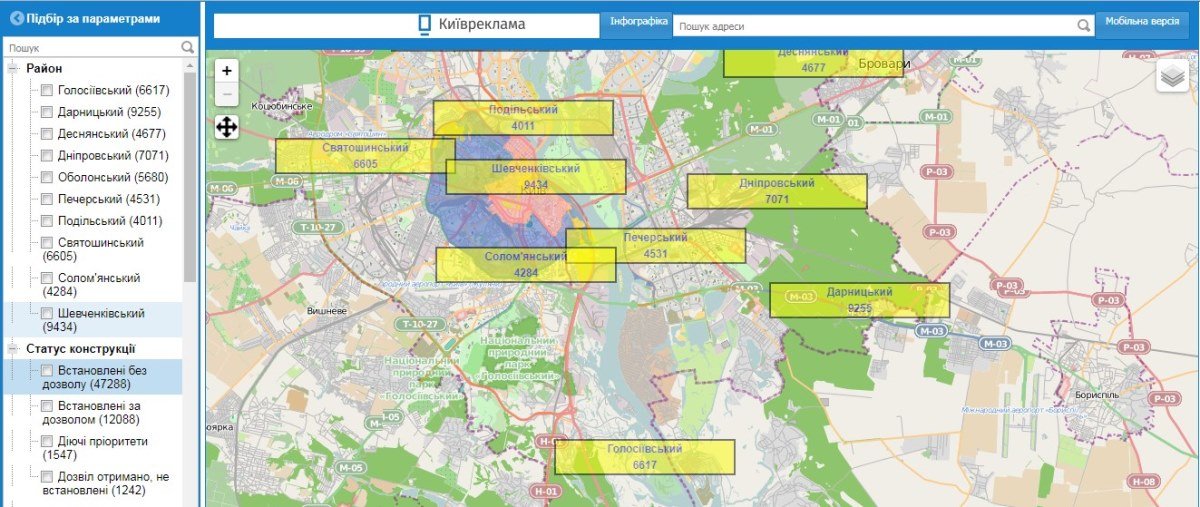Click the Печерський 4531 map label
Viewport: 1200px width, 507px height.
(x=656, y=245)
